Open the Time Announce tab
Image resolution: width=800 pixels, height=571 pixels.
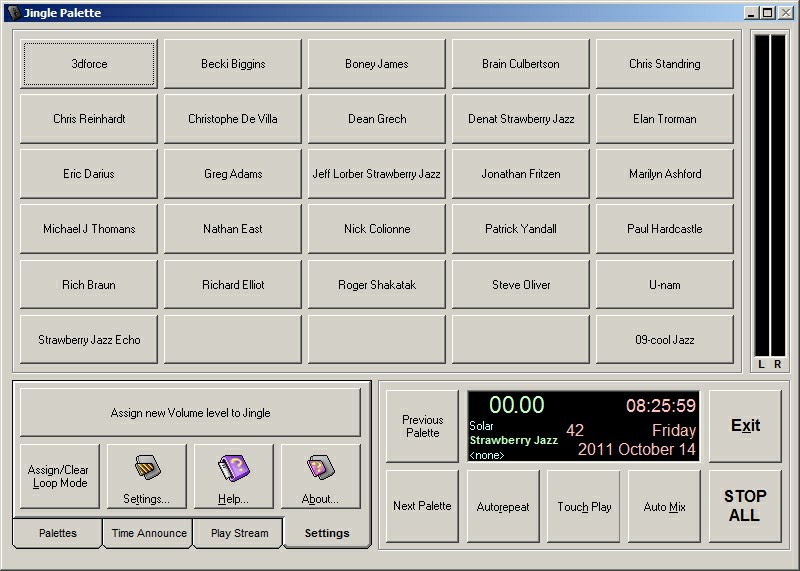point(149,533)
